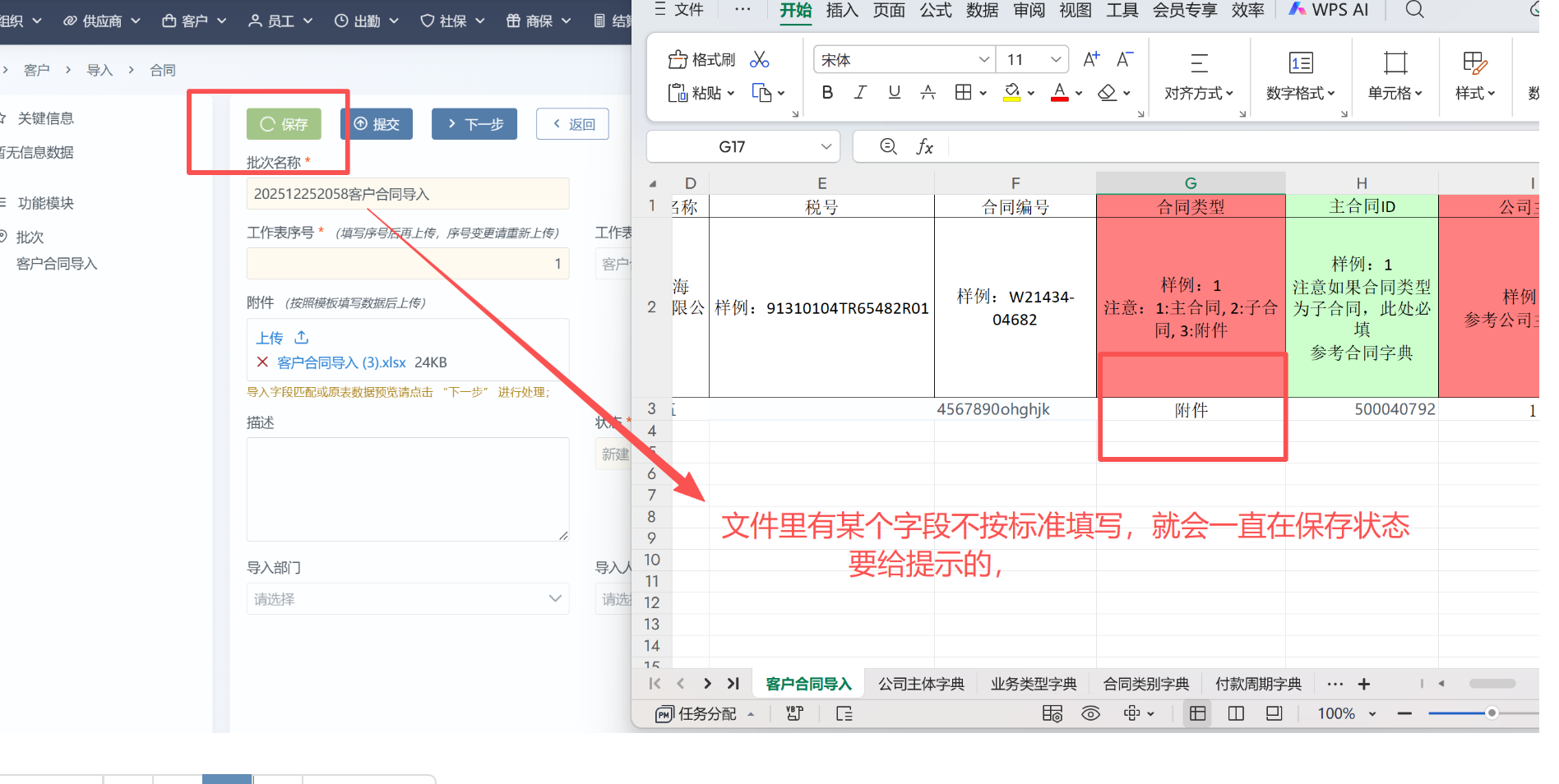Toggle underline formatting
Viewport: 1559px width, 784px height.
[894, 93]
